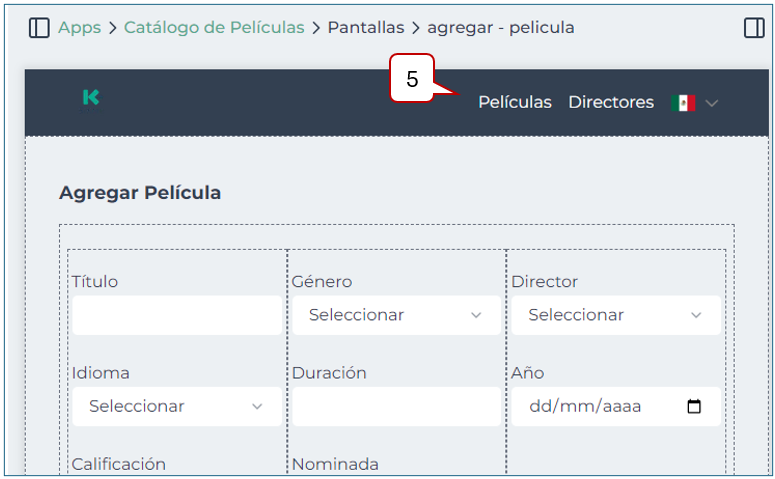This screenshot has width=775, height=479.
Task: Click the Agregar Película heading
Action: click(x=140, y=192)
